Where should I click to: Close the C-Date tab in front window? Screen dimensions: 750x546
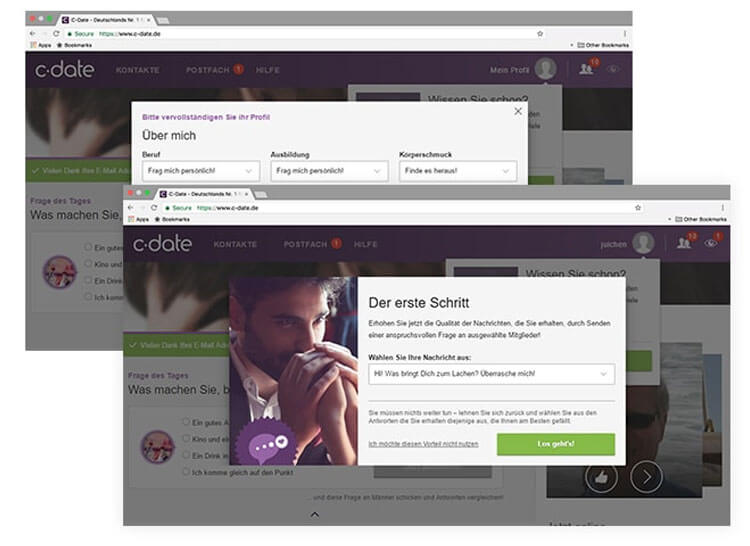[x=246, y=194]
